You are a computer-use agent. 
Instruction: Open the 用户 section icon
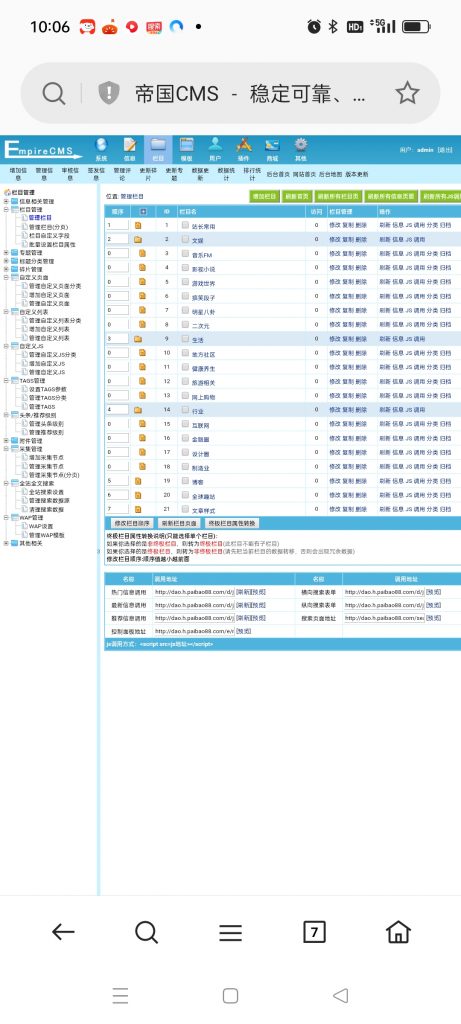pyautogui.click(x=215, y=149)
